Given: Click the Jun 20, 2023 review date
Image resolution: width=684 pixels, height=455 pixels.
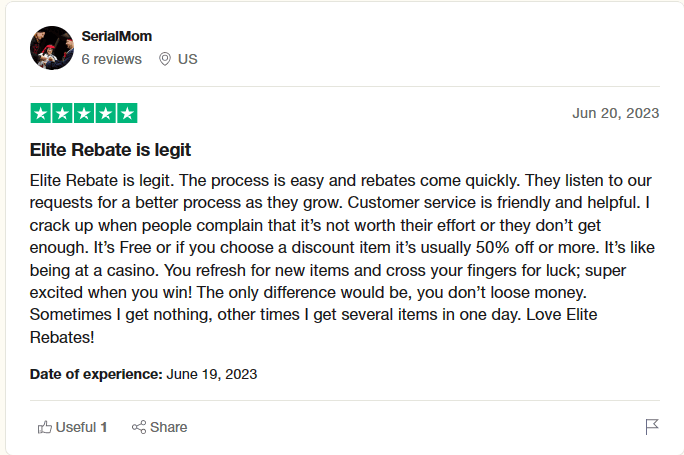Looking at the screenshot, I should coord(615,113).
